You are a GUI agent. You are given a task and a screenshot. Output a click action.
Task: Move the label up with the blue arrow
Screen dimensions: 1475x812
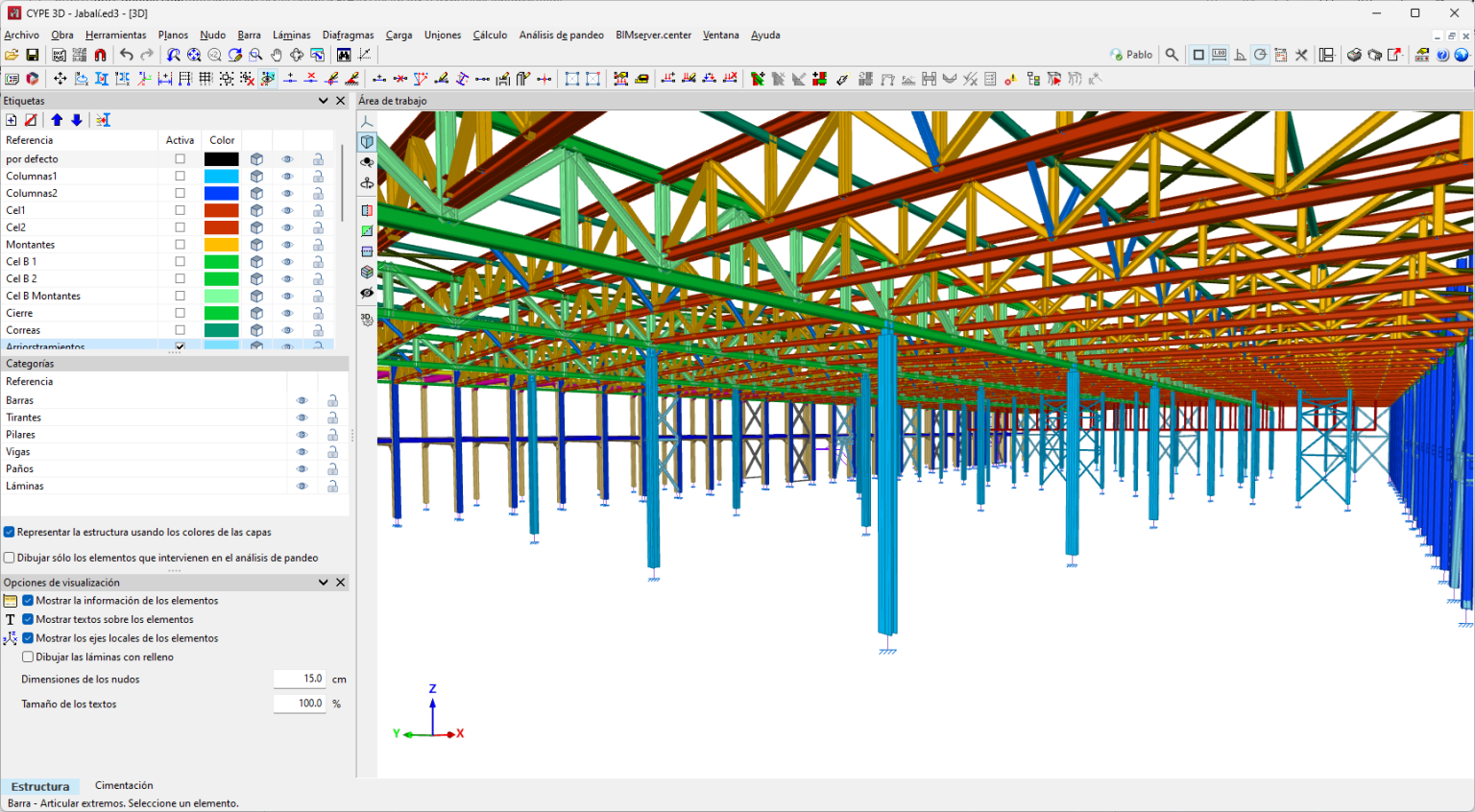point(57,120)
